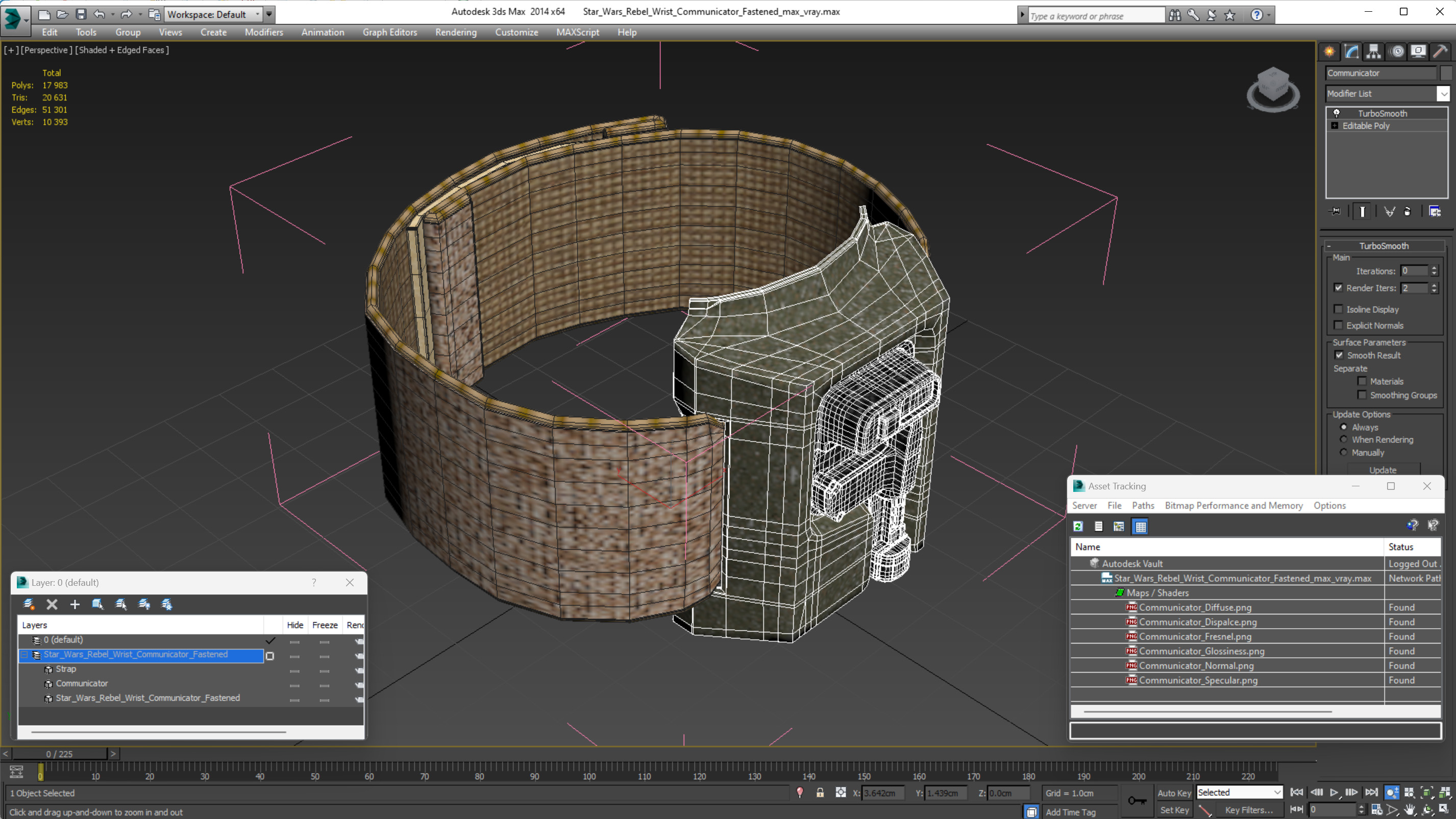Viewport: 1456px width, 819px height.
Task: Uncheck the Smooth Result checkbox
Action: tap(1339, 355)
